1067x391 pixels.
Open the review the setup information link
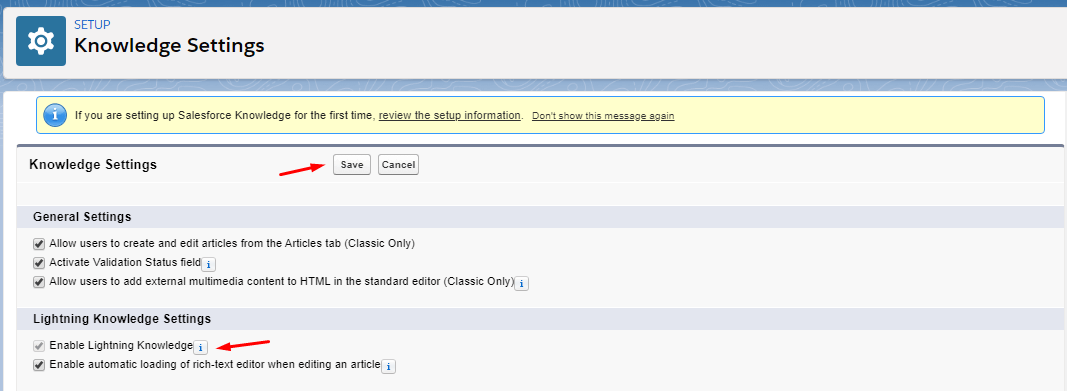pos(450,115)
